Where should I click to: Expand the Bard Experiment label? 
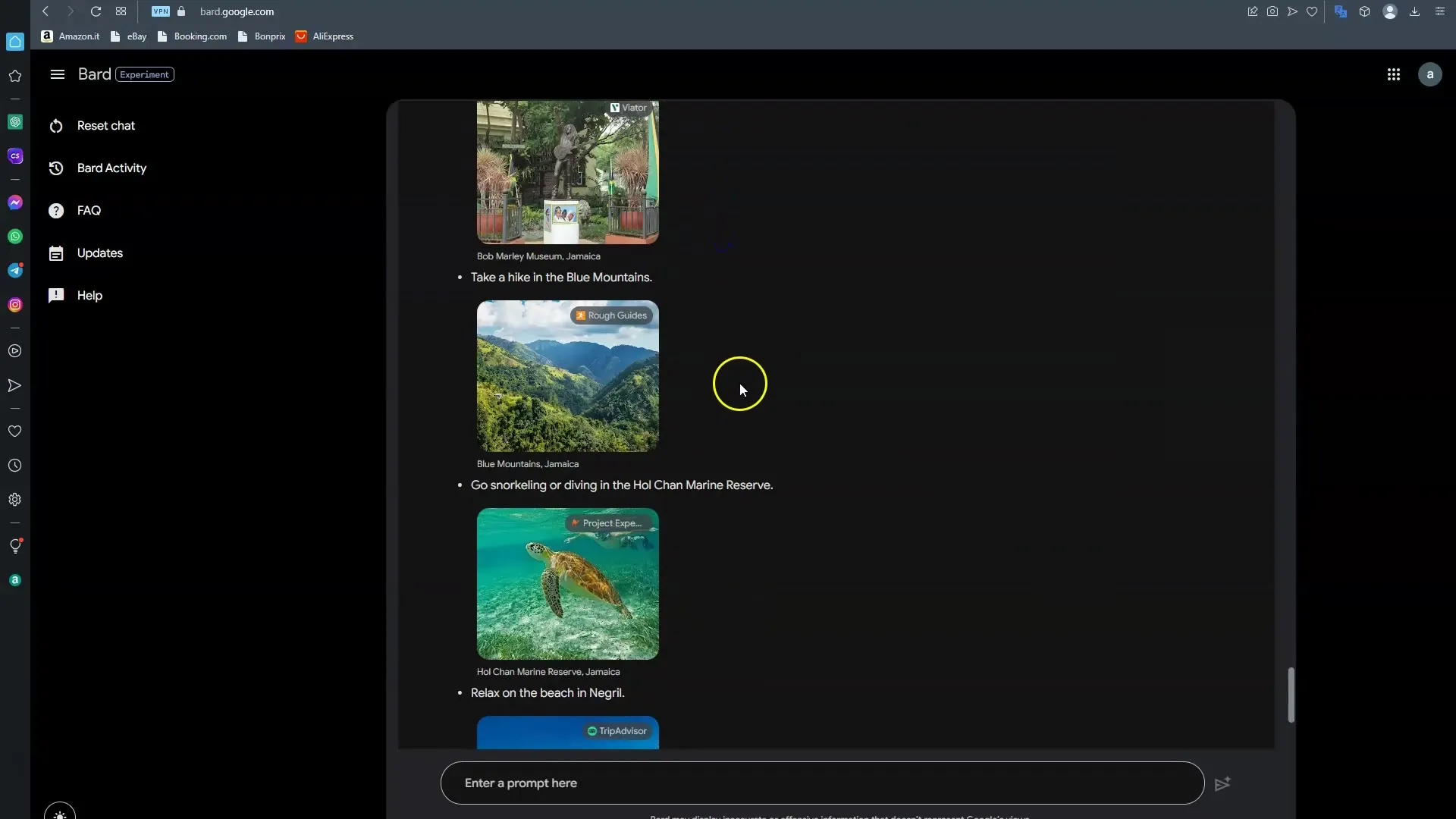[x=144, y=74]
